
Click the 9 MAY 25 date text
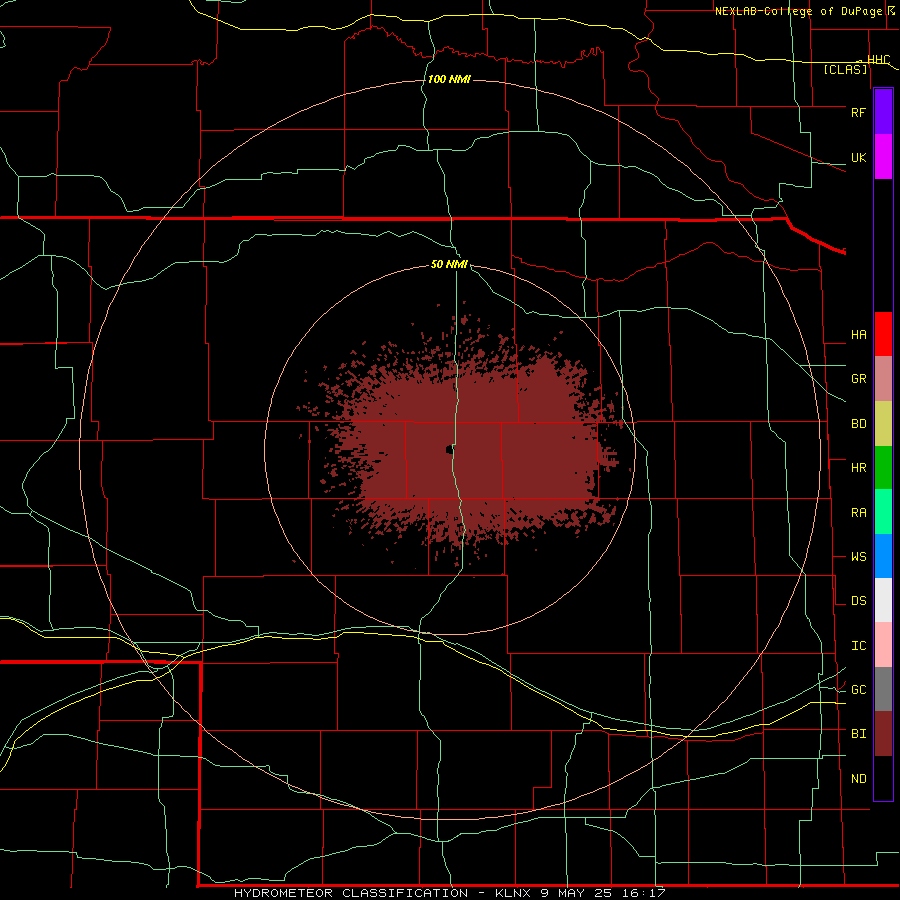point(574,893)
